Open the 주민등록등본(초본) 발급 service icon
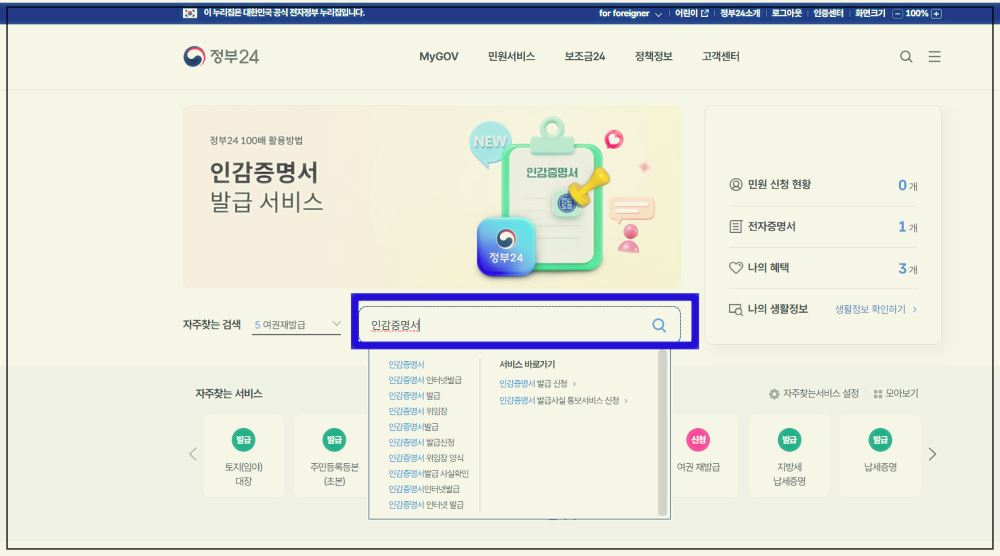The height and width of the screenshot is (556, 1000). point(334,439)
